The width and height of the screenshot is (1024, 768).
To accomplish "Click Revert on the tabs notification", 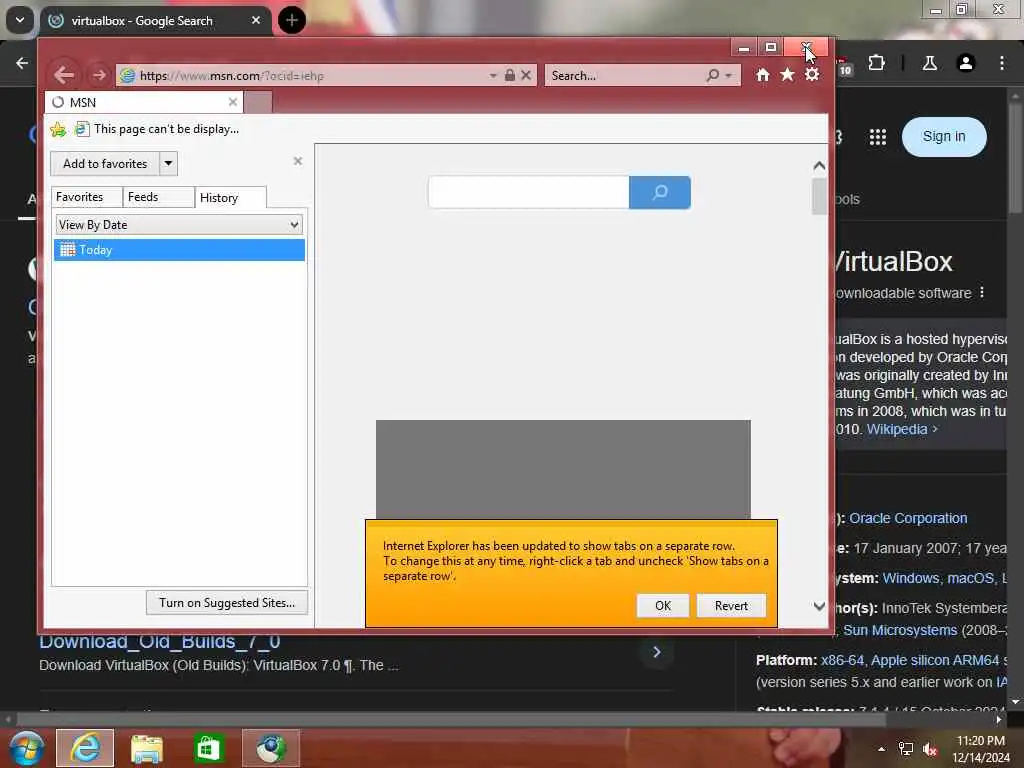I will [731, 605].
